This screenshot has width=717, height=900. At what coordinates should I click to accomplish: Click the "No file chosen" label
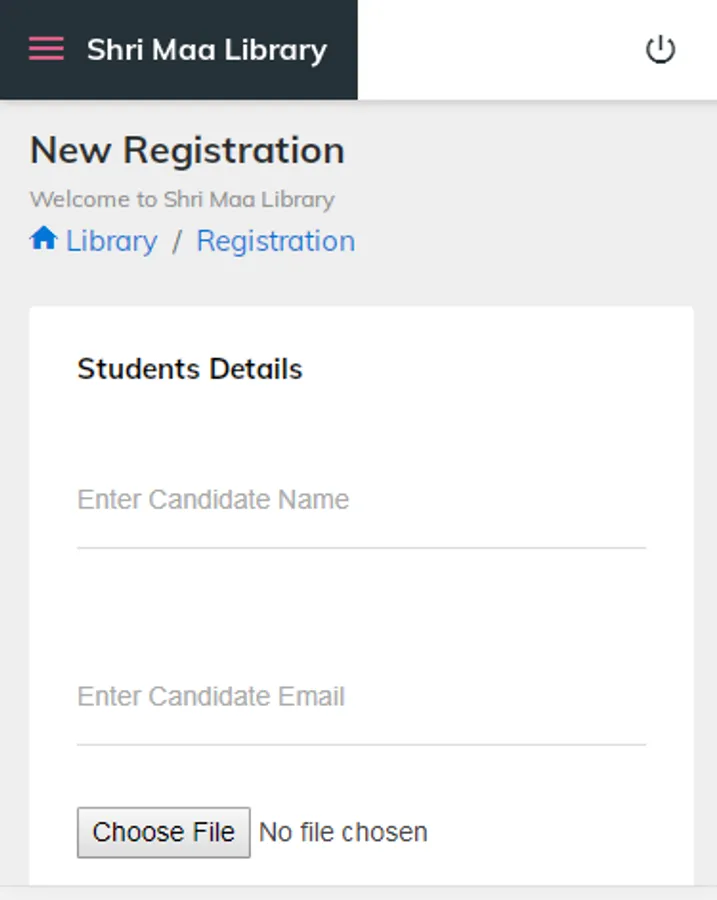pyautogui.click(x=343, y=832)
